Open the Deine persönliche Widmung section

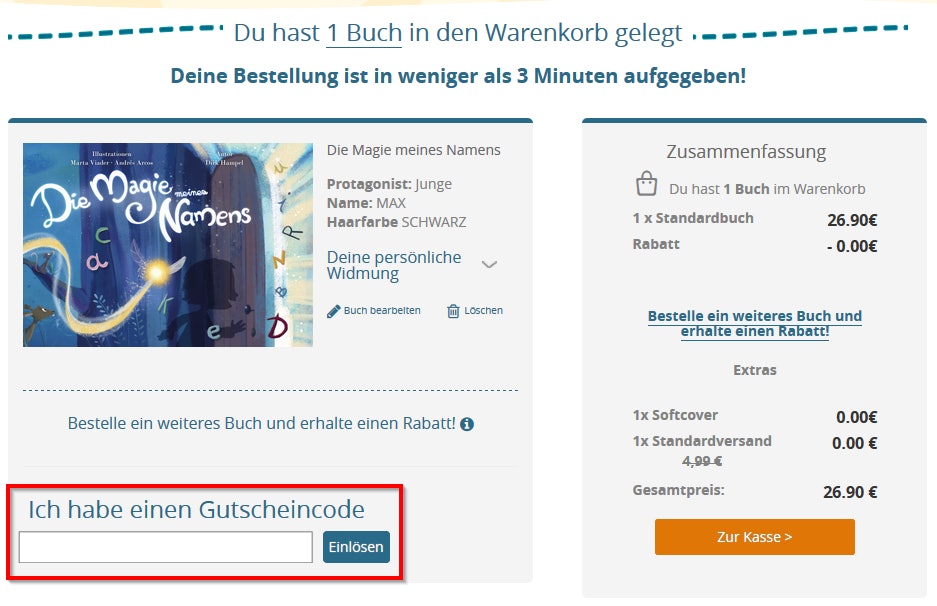coord(394,265)
